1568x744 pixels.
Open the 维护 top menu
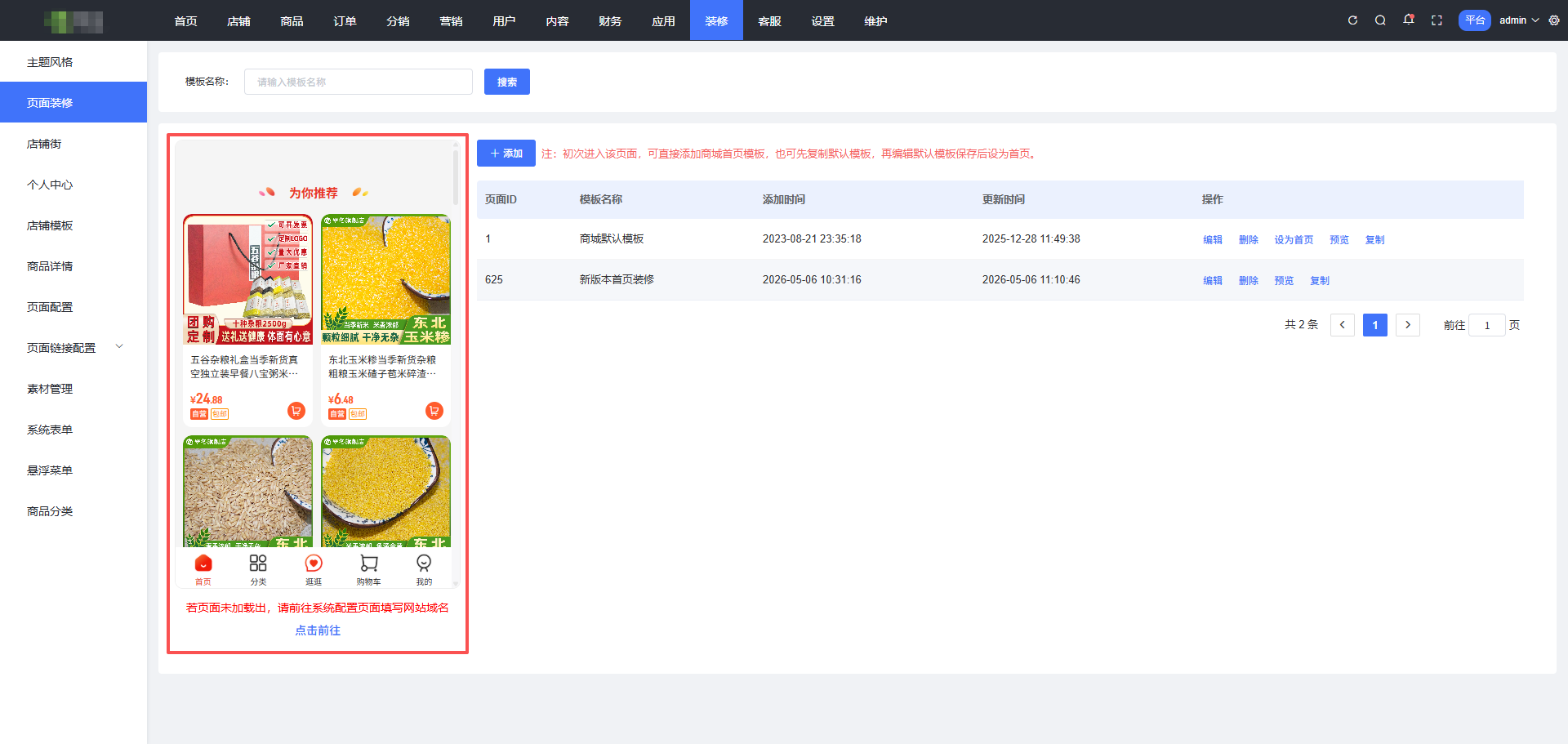click(x=876, y=20)
